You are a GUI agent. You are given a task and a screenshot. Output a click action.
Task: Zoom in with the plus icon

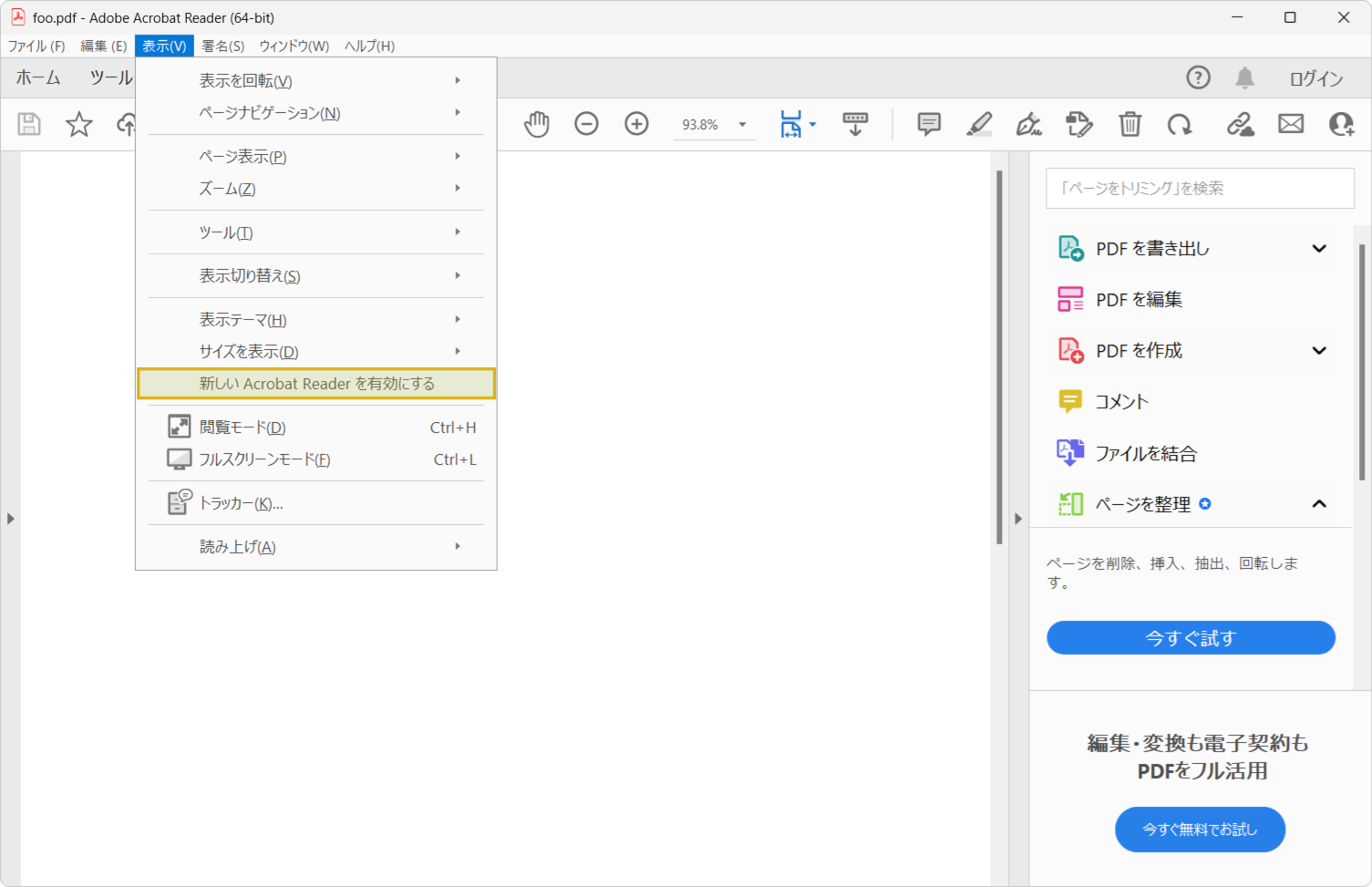[x=636, y=124]
